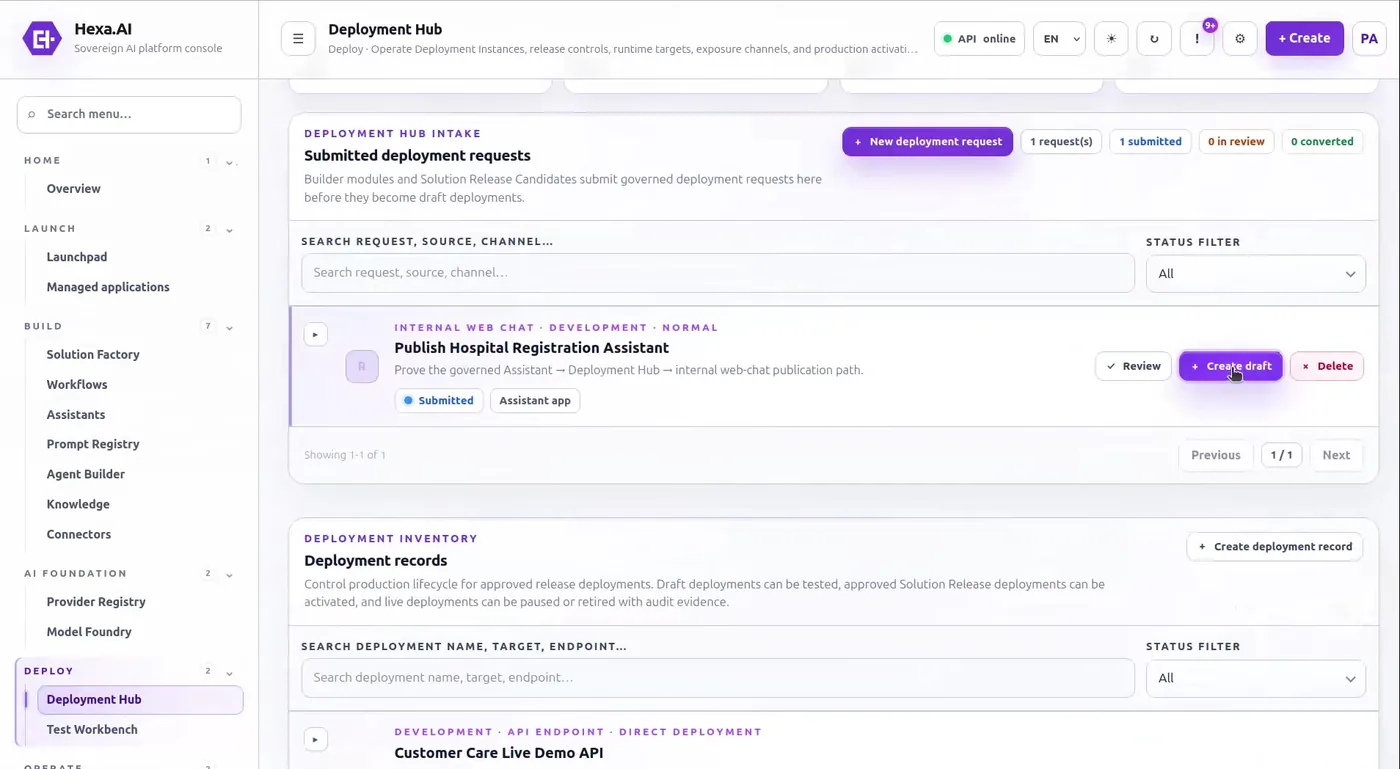
Task: Click the R avatar of the Hospital request
Action: coord(362,366)
